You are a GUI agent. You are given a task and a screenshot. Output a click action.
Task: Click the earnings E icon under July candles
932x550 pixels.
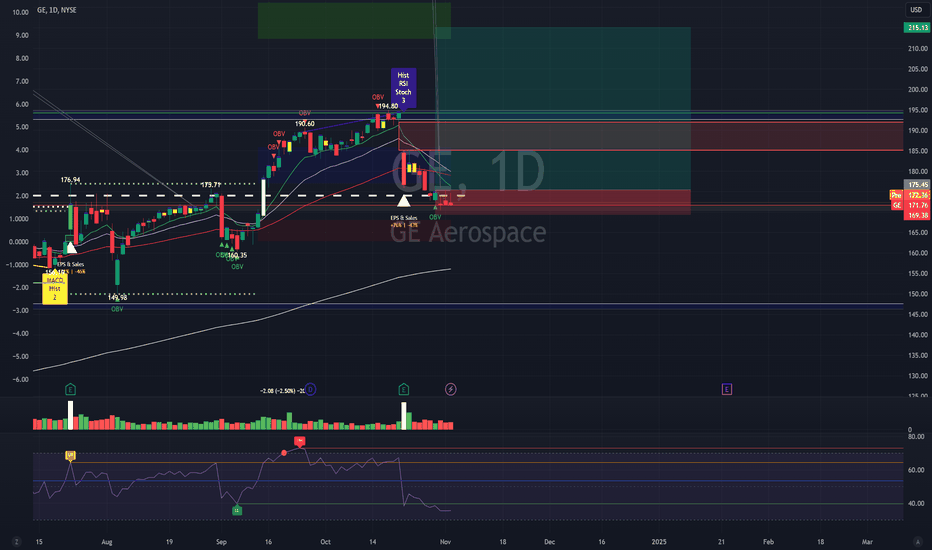[x=70, y=390]
